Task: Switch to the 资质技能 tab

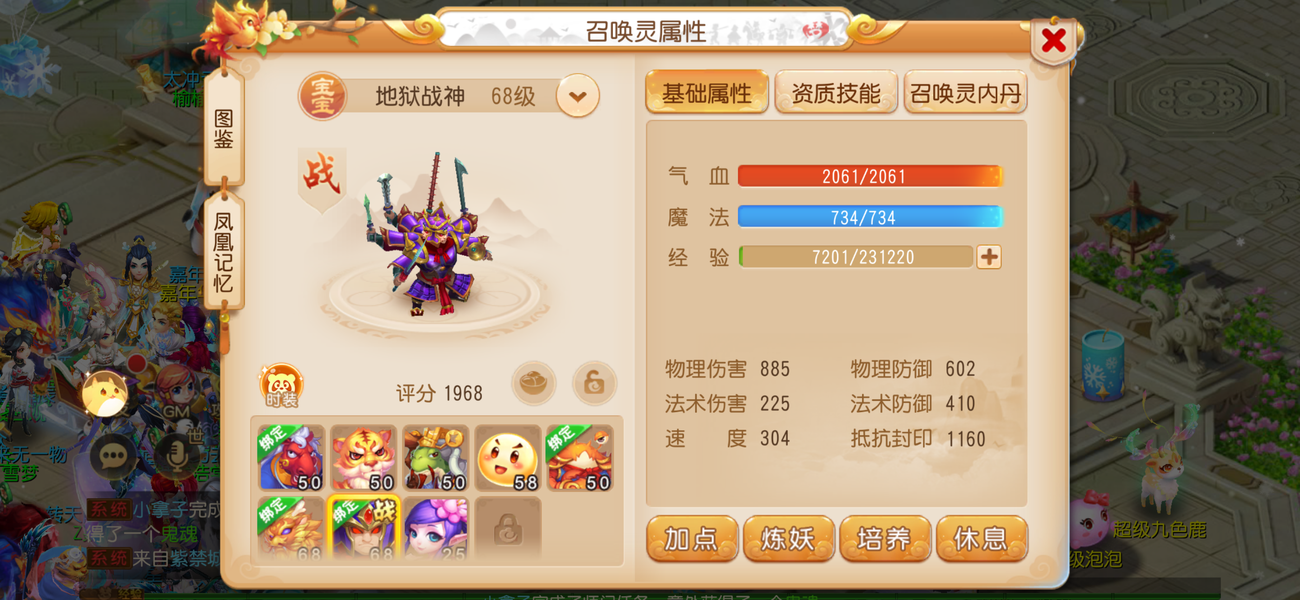Action: (x=836, y=94)
